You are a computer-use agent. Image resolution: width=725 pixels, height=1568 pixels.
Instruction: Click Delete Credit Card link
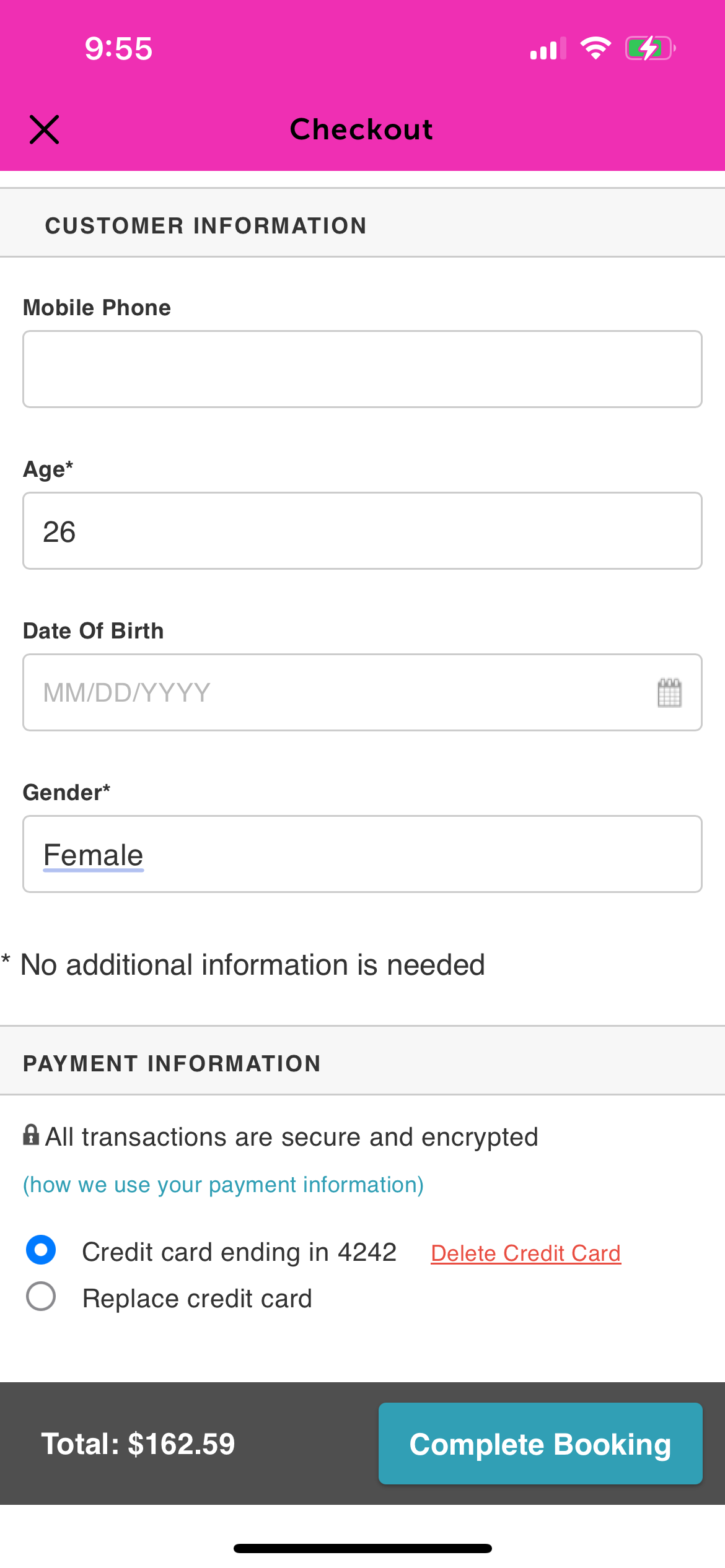tap(525, 1253)
